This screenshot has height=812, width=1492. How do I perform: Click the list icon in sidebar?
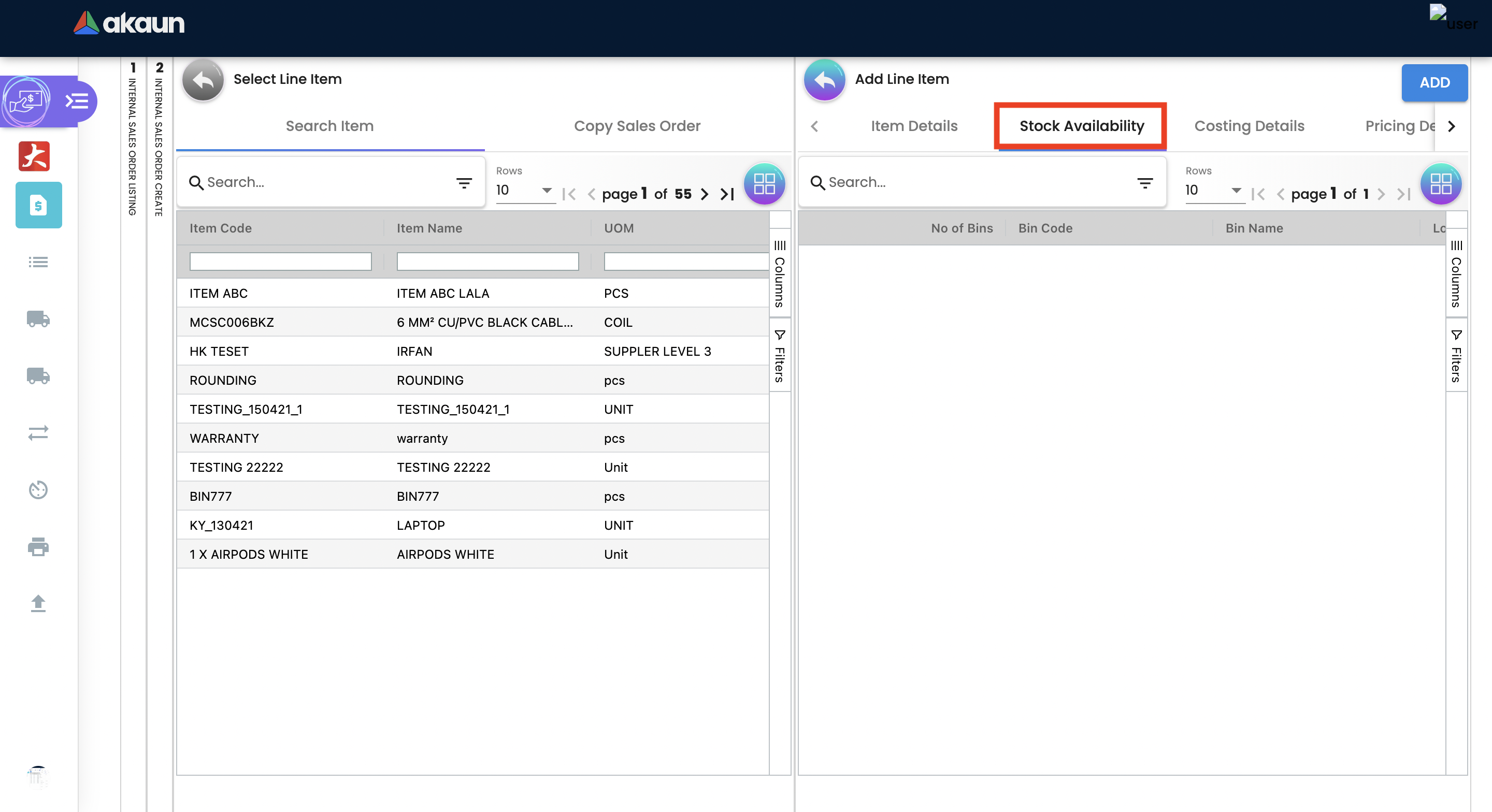(x=38, y=263)
